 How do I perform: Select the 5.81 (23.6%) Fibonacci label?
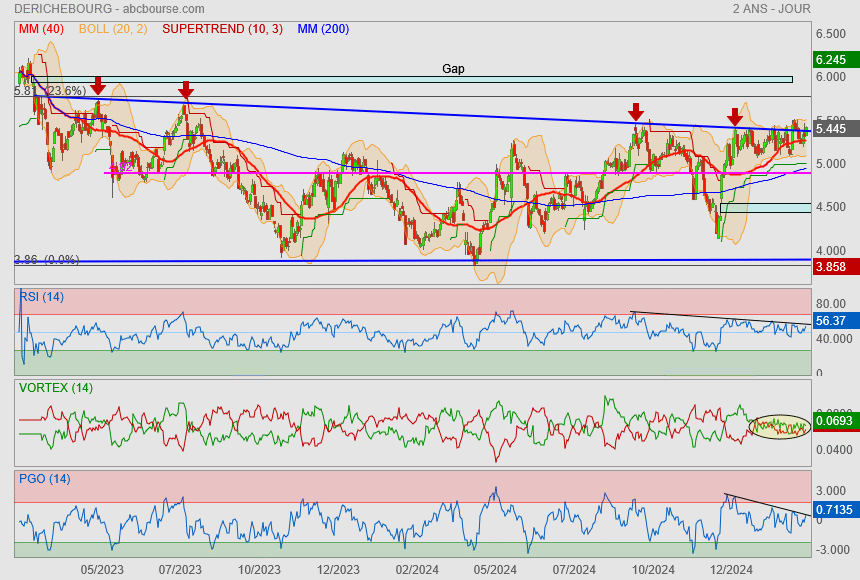coord(50,91)
